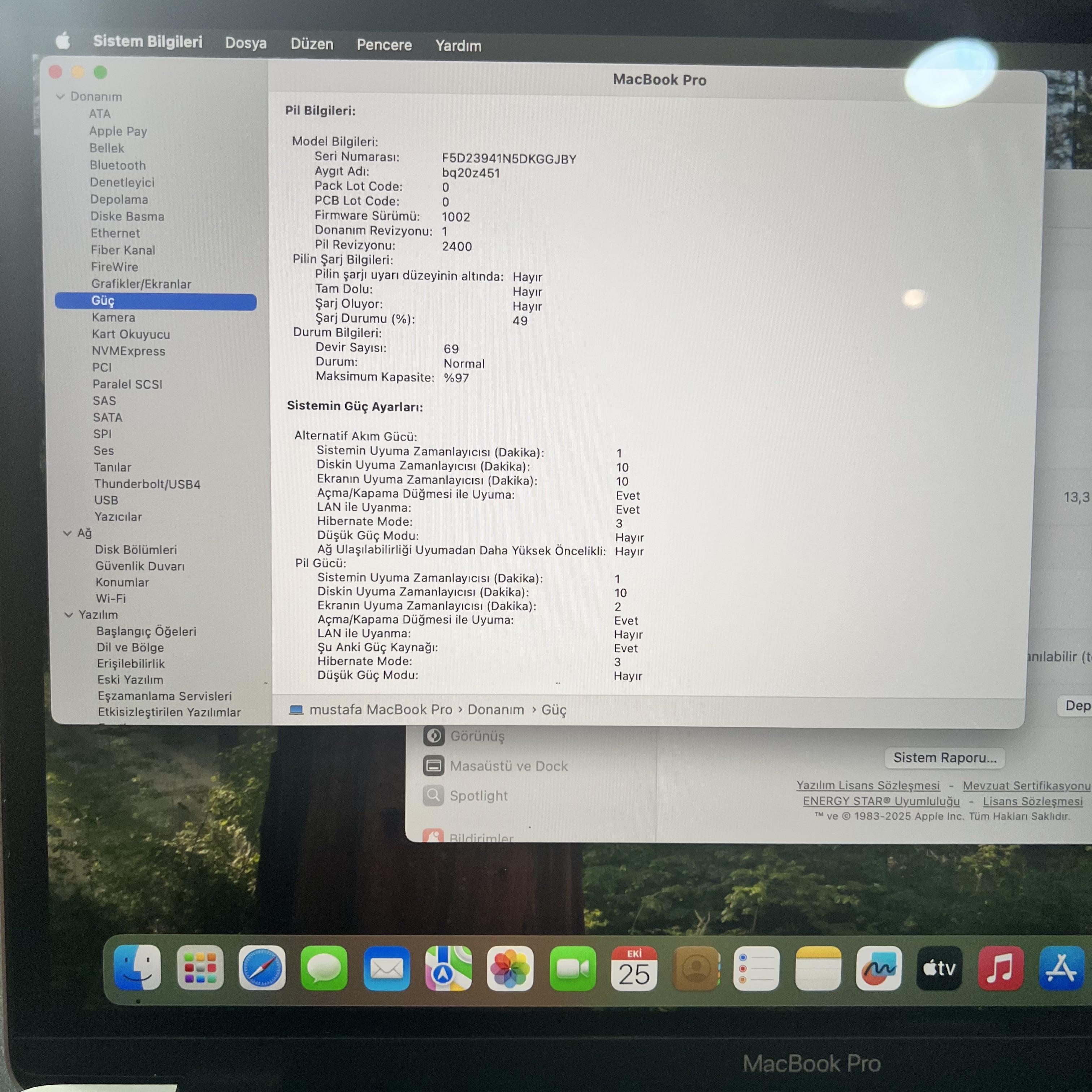Open the Music app icon

1000,969
